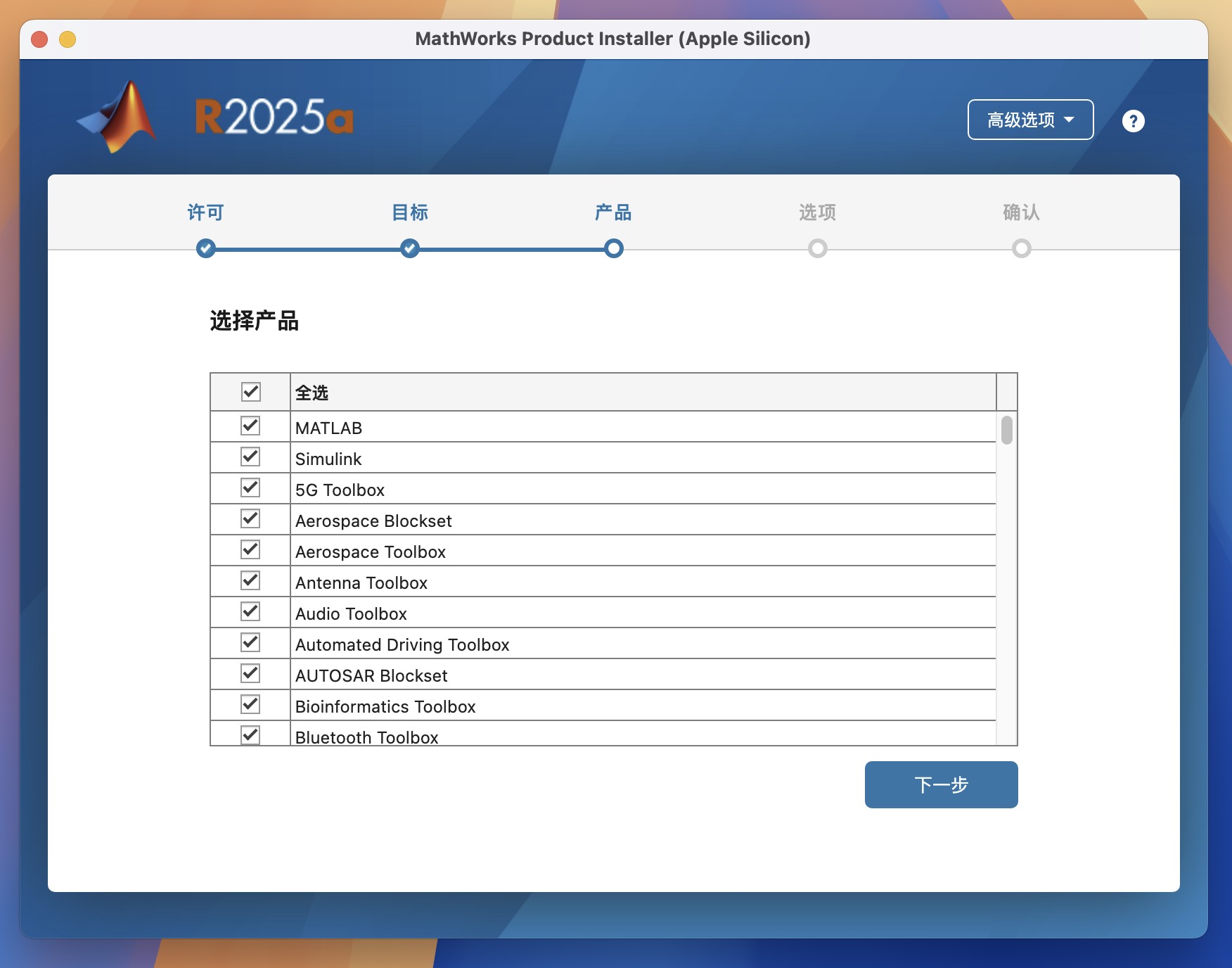Select the Aerospace Blockset row text
Viewport: 1232px width, 968px height.
click(x=373, y=521)
